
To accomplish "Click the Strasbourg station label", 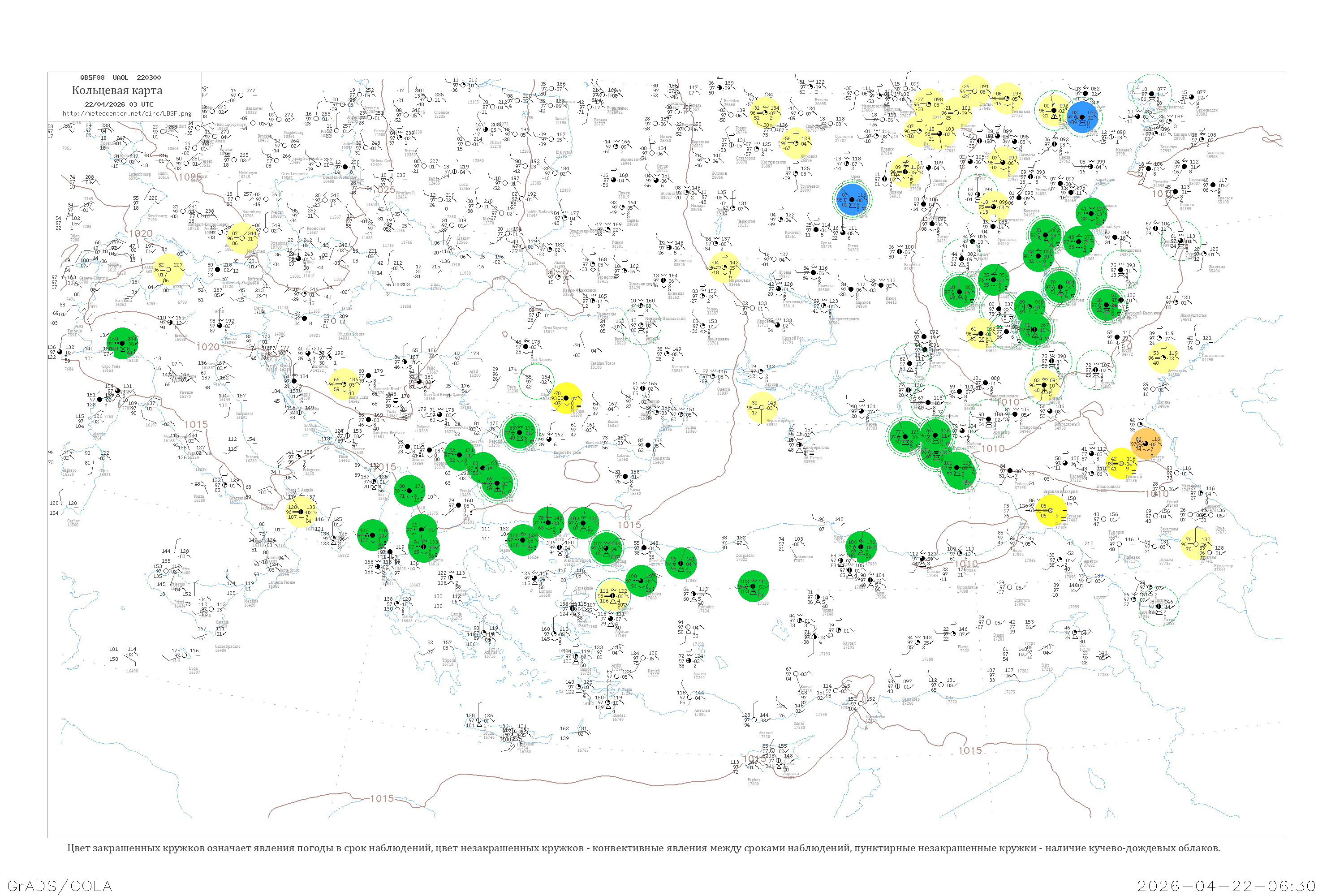I will coord(157,216).
